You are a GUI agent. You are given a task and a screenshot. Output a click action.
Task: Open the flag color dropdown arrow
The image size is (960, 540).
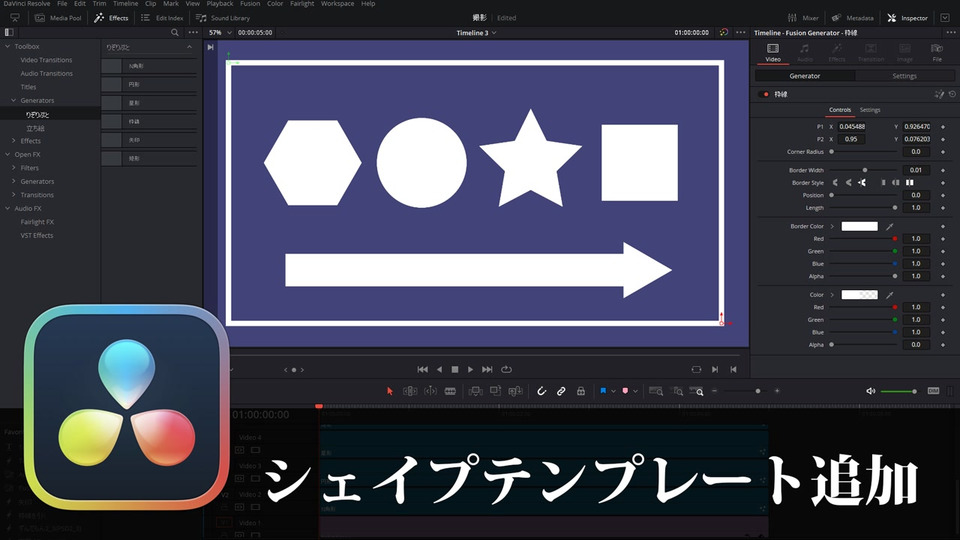(x=613, y=391)
